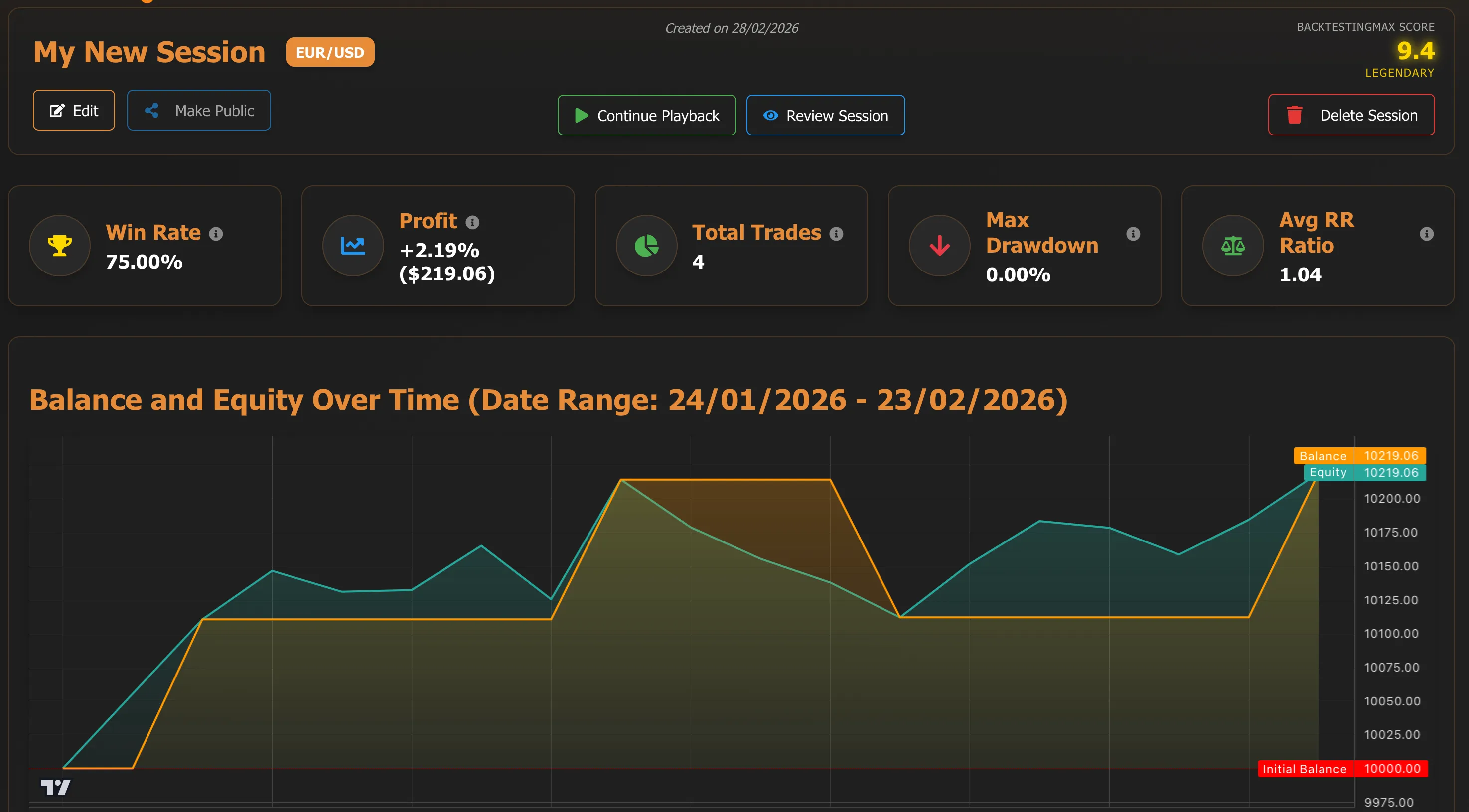1469x812 pixels.
Task: Click the TradingView logo on the chart
Action: point(55,788)
